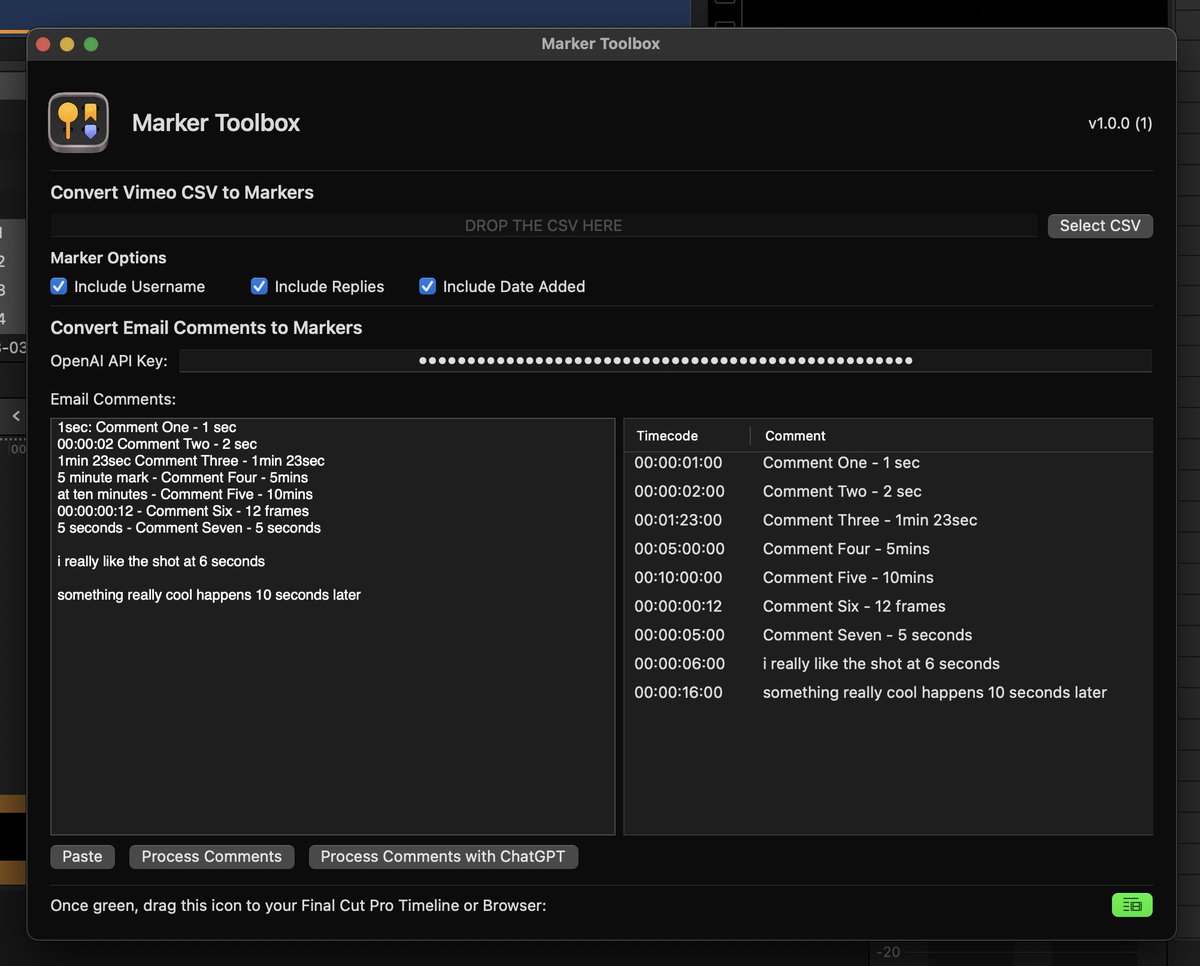1200x966 pixels.
Task: Uncheck Include Replies
Action: (x=259, y=286)
